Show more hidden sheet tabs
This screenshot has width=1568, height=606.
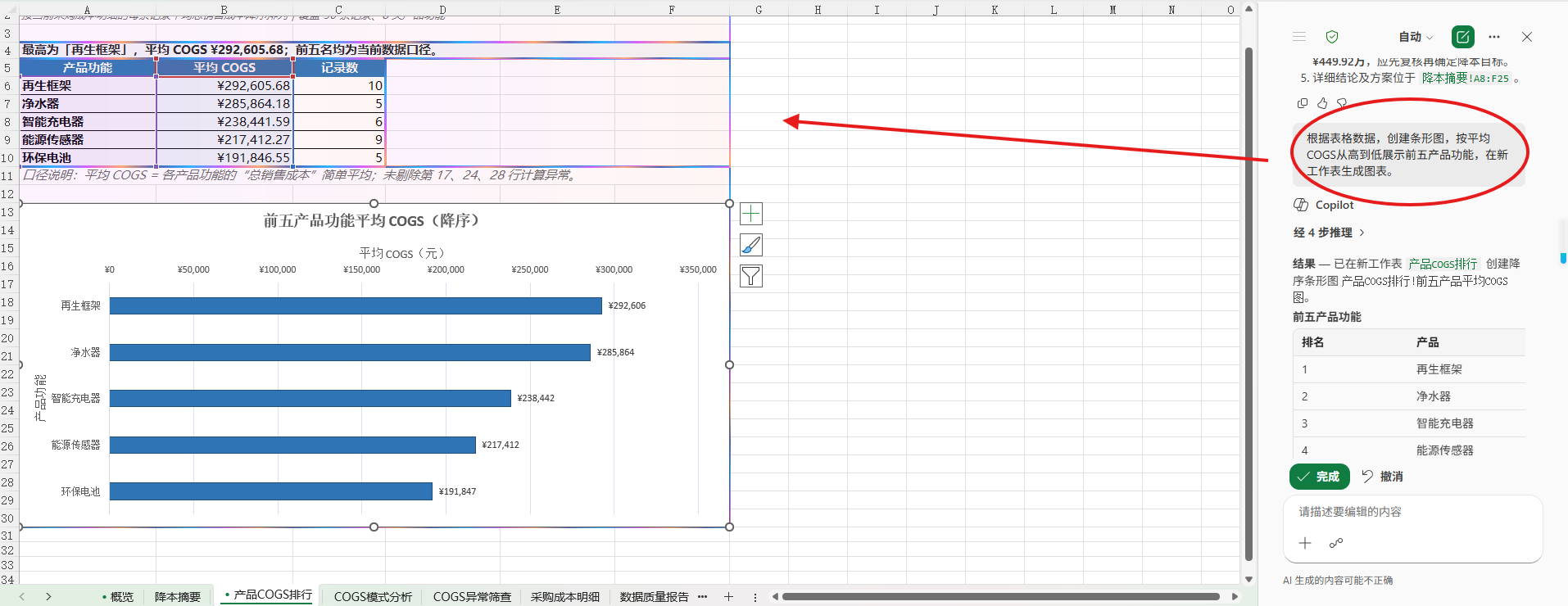(x=702, y=596)
